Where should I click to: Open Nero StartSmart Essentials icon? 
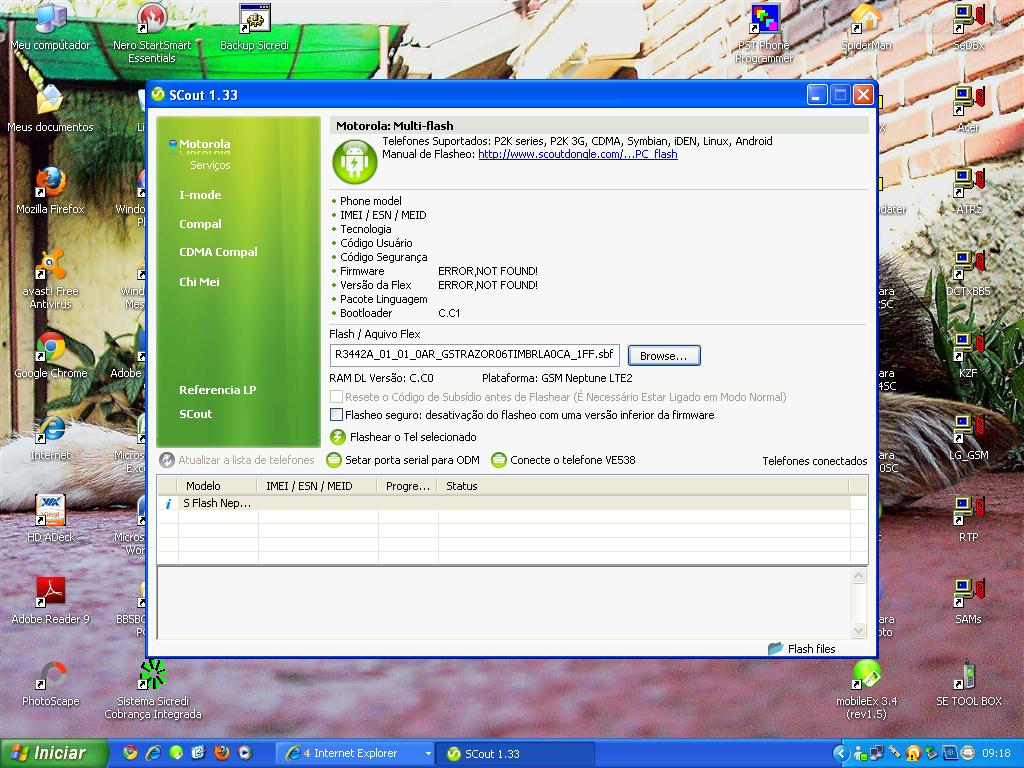tap(152, 33)
